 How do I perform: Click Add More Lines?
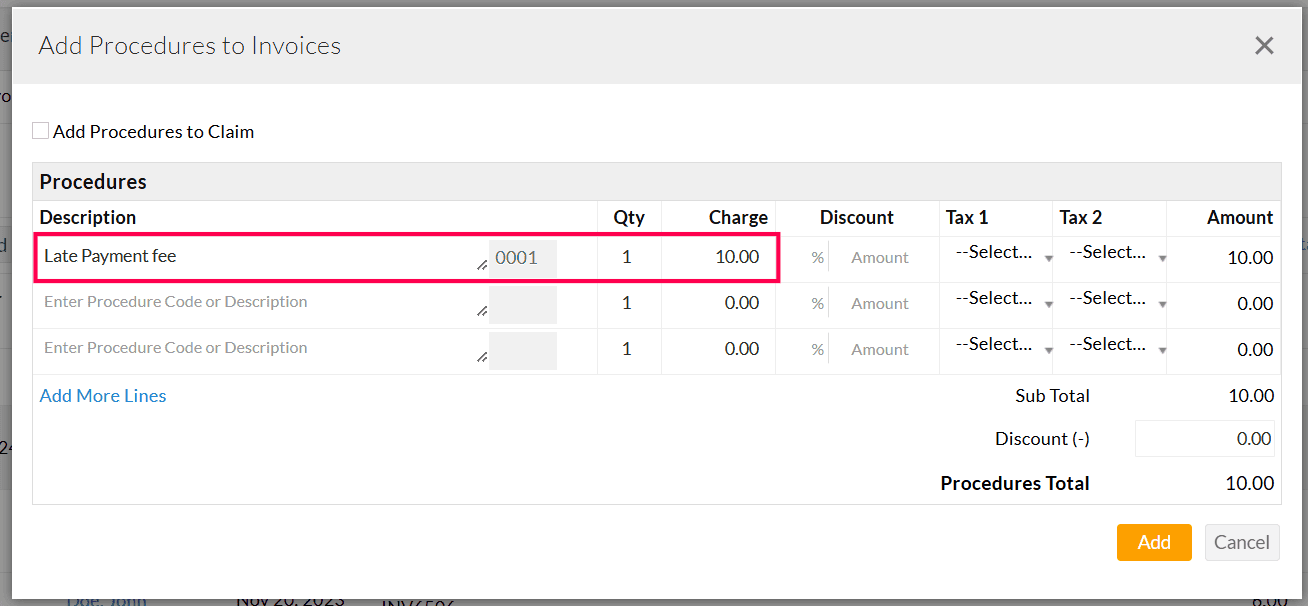click(x=102, y=396)
